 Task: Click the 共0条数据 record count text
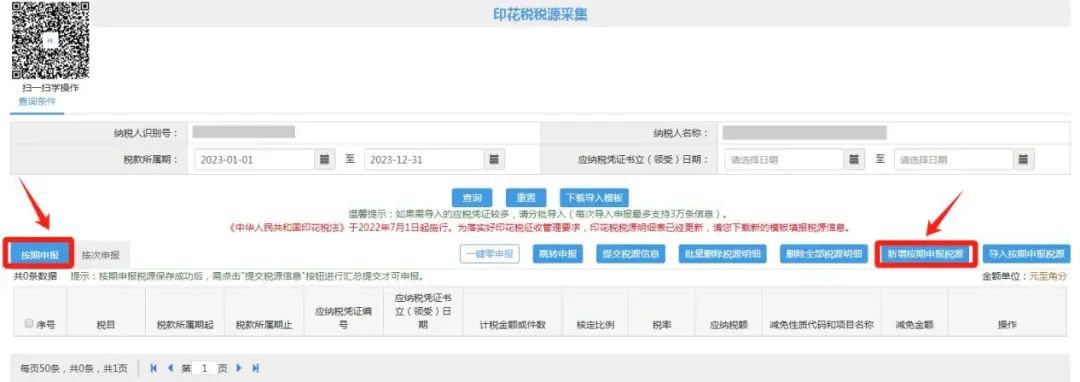[x=36, y=276]
